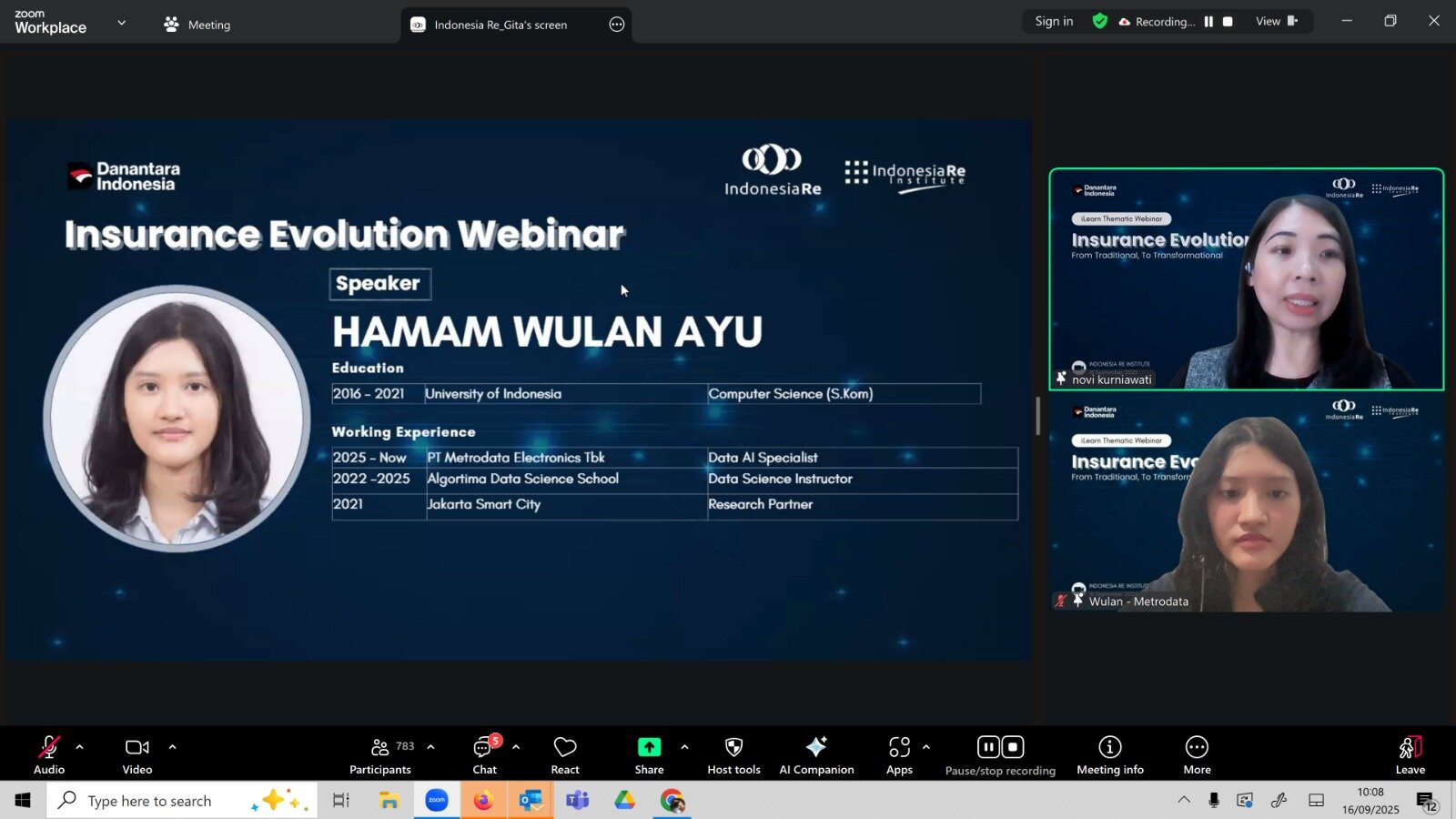The height and width of the screenshot is (819, 1456).
Task: Show Meeting info
Action: coord(1109,755)
